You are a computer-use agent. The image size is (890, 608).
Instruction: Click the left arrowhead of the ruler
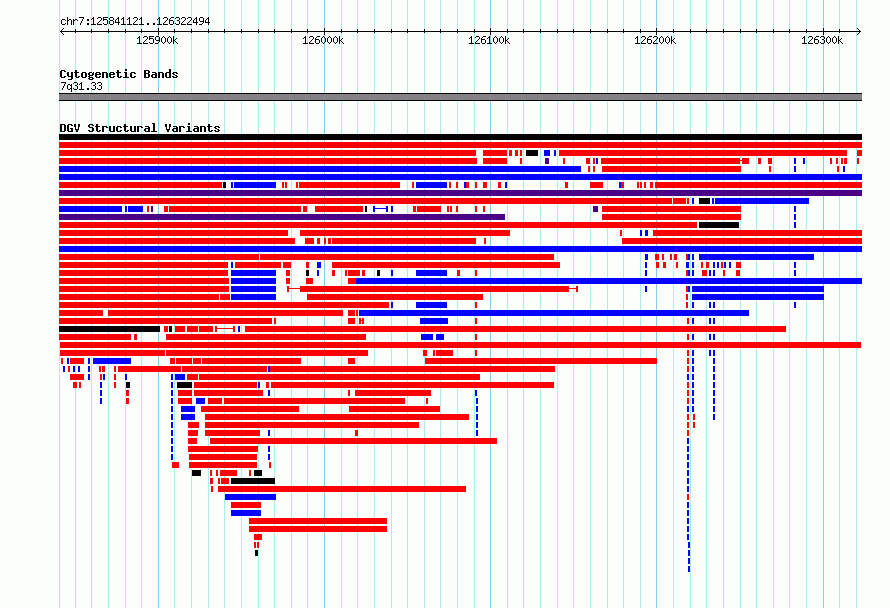62,31
